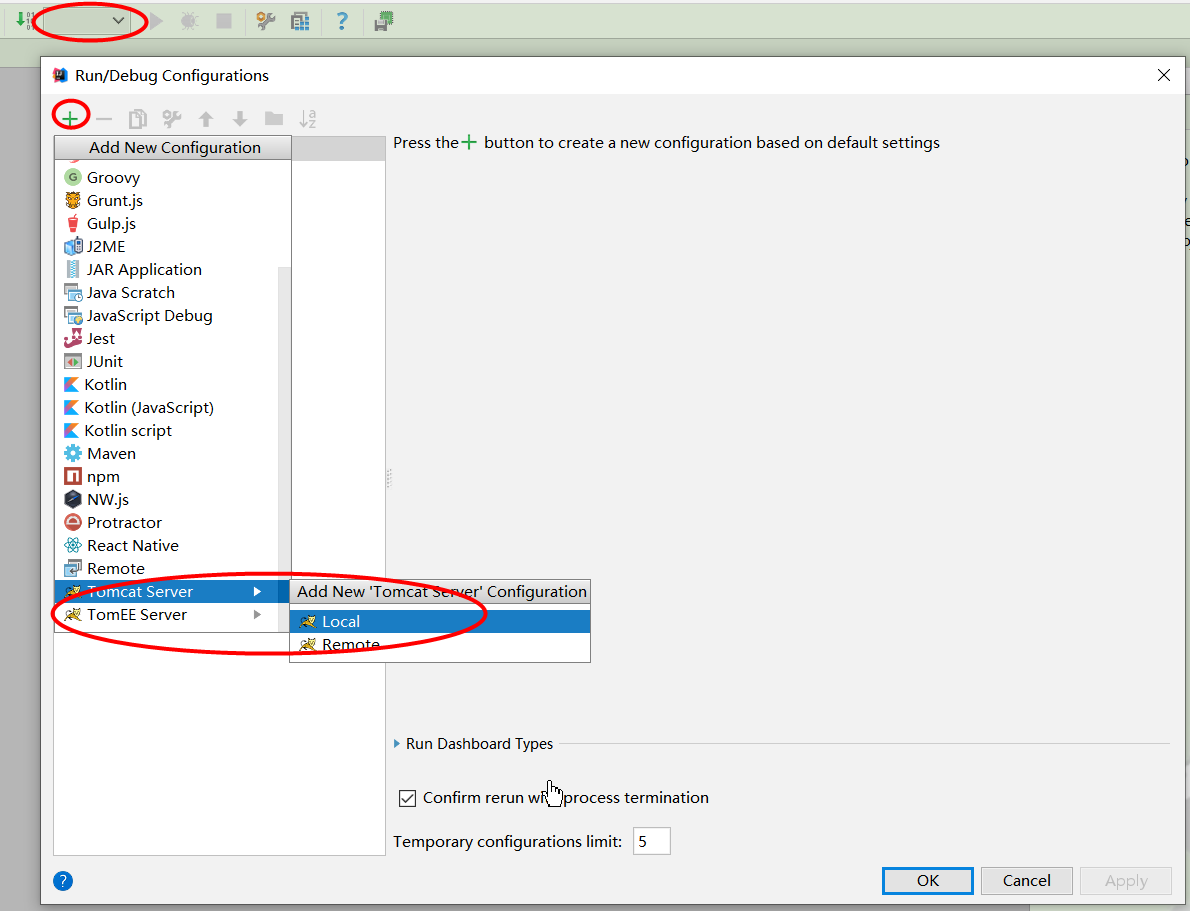Click the wrench Edit Defaults icon
1190x911 pixels.
coord(172,119)
